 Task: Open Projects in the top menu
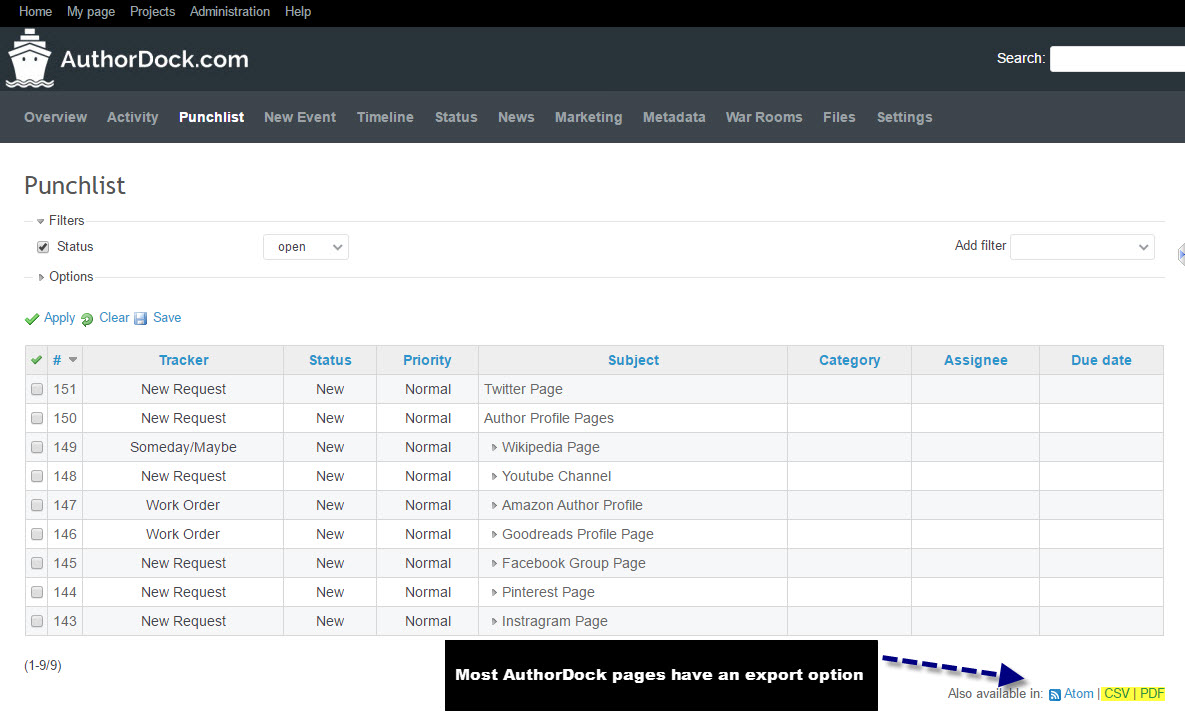153,11
